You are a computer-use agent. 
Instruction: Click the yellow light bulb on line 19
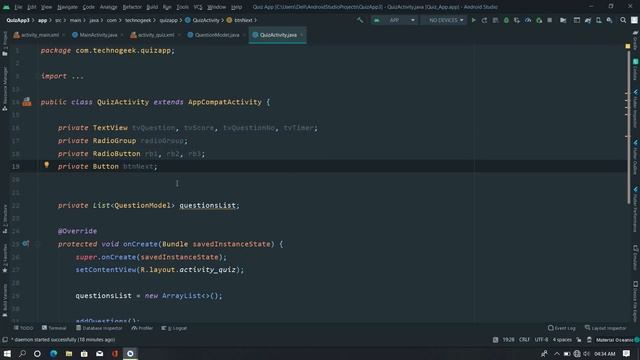click(47, 165)
